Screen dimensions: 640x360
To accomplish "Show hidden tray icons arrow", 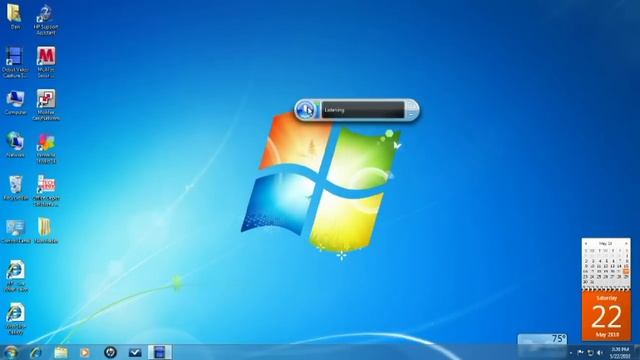I will [x=571, y=353].
